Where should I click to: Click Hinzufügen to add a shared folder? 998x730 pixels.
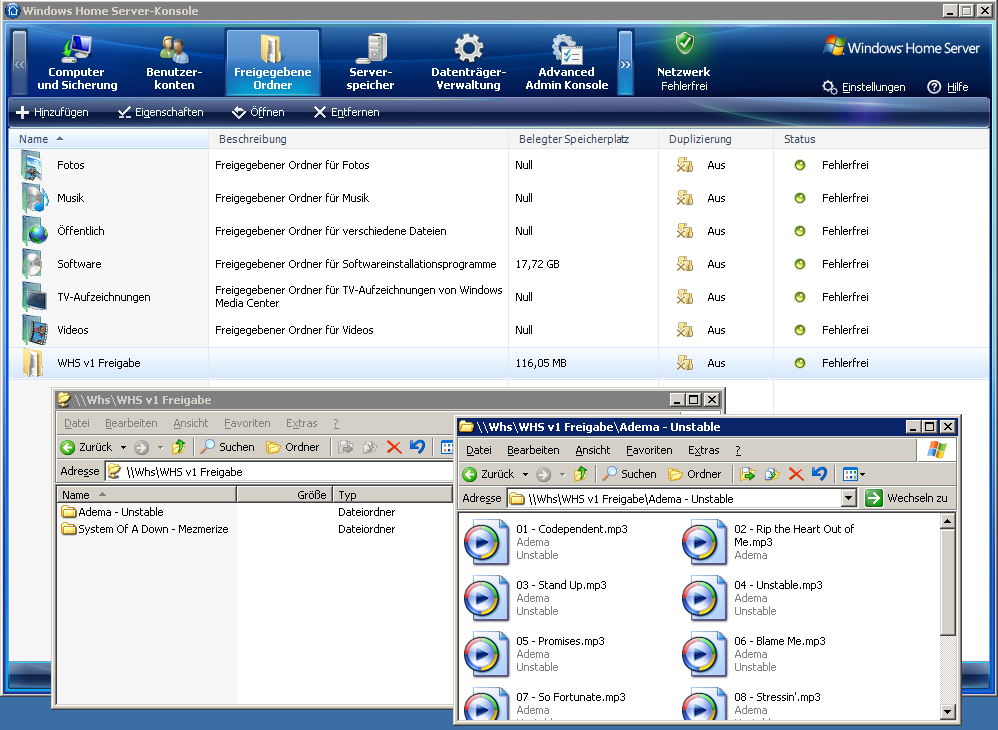[x=52, y=112]
